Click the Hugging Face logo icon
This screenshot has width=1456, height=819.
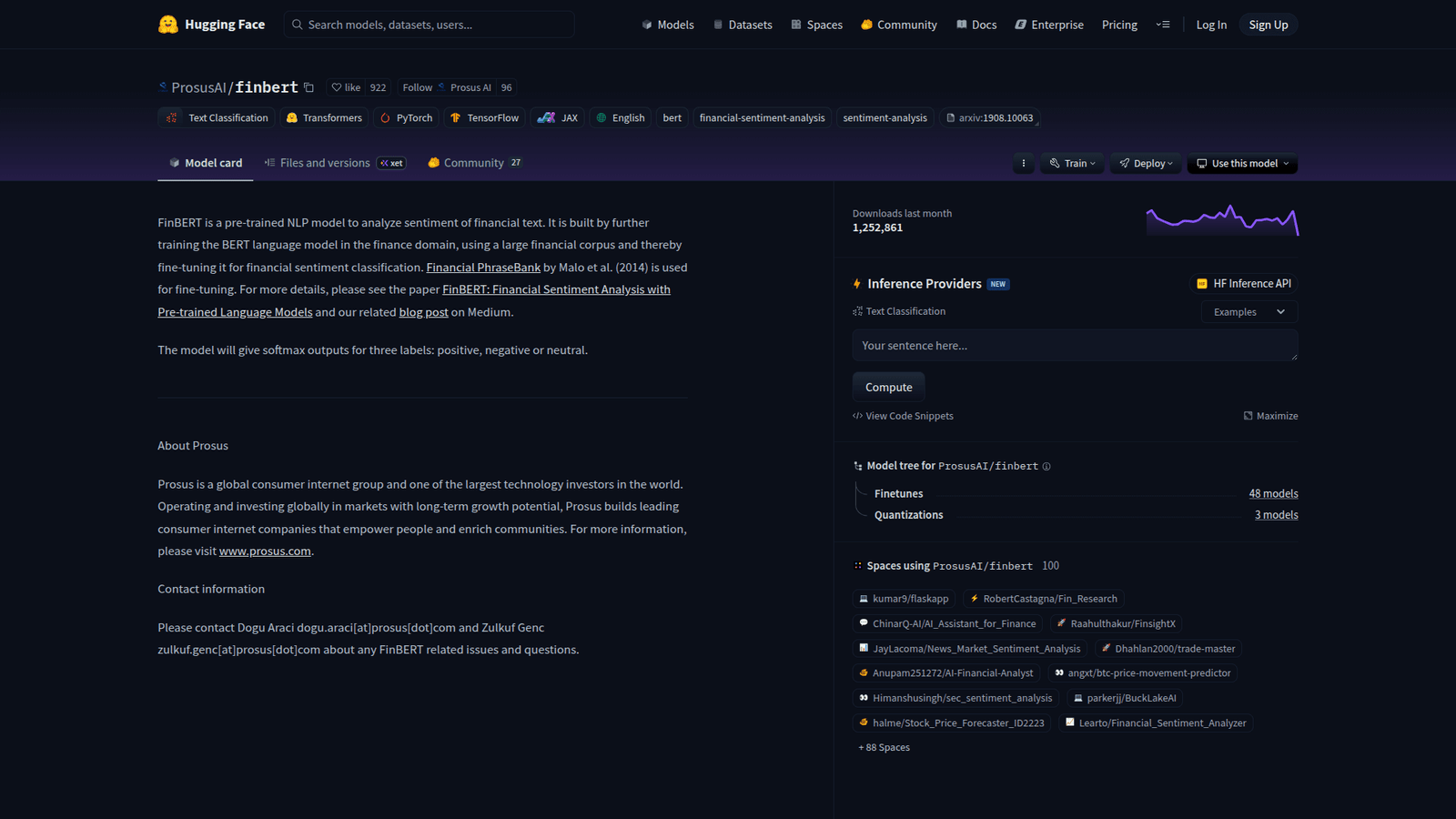[167, 25]
